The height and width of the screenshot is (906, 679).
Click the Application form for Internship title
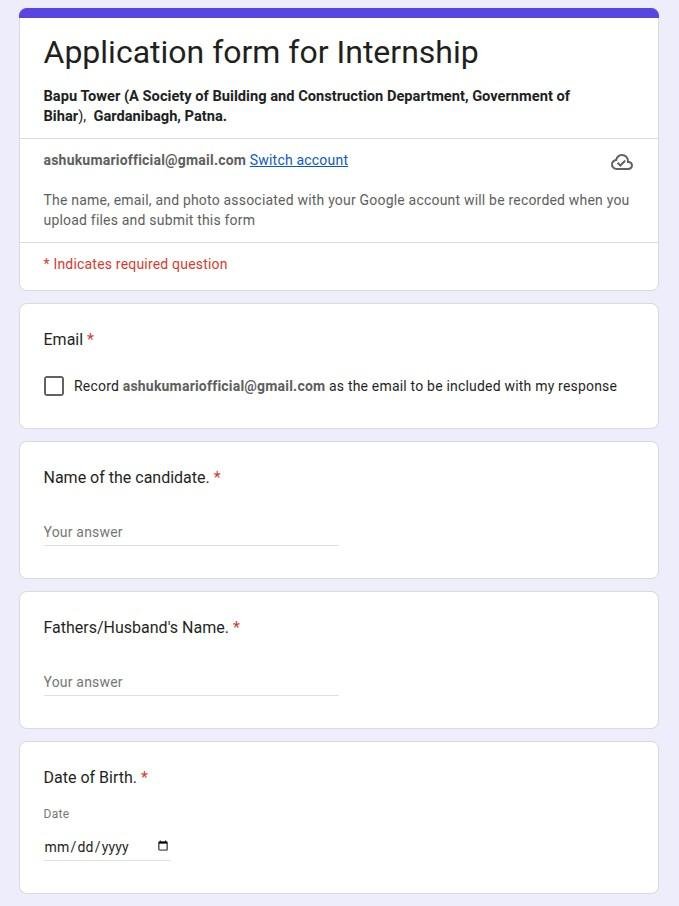pos(261,53)
